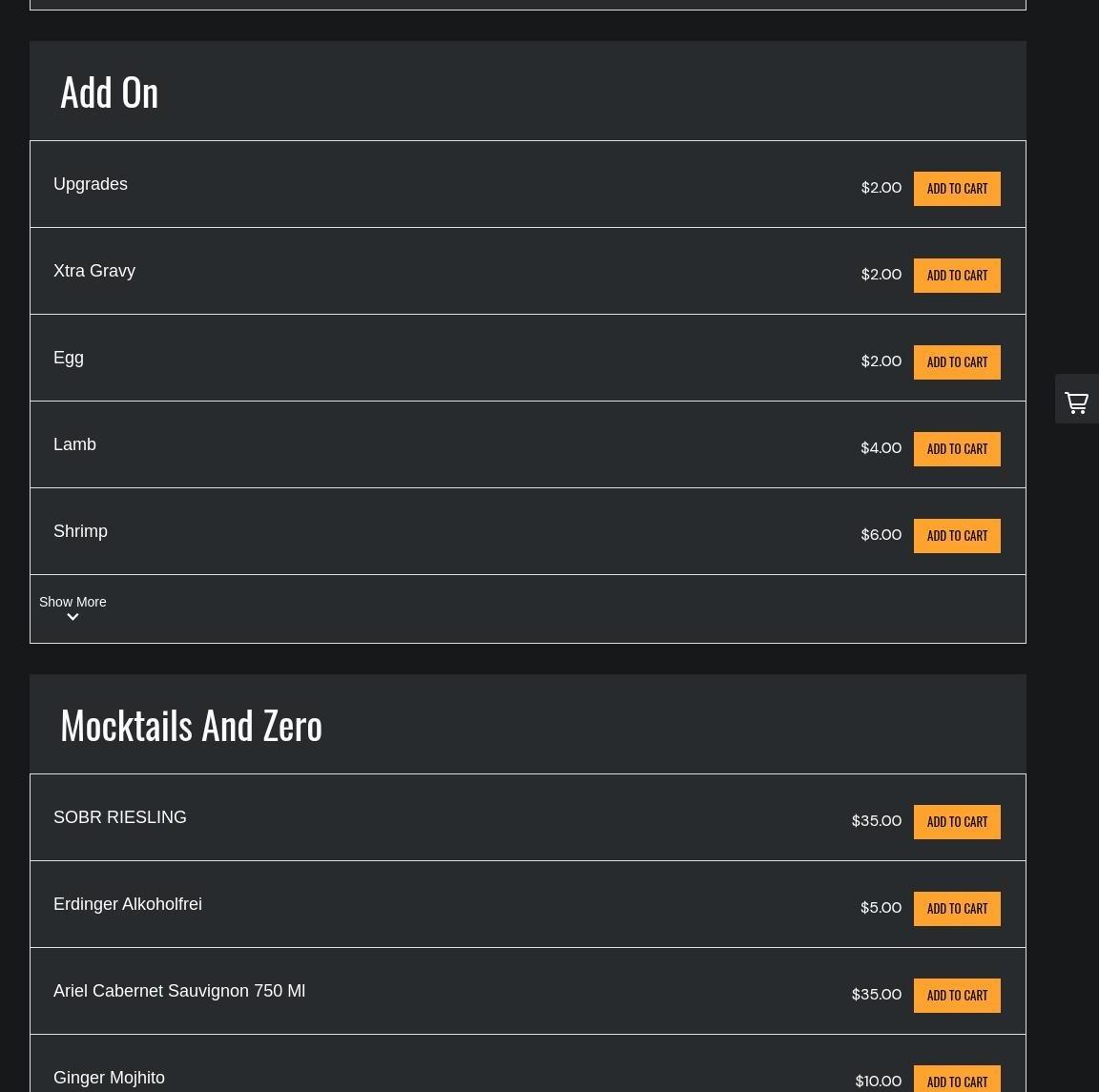This screenshot has width=1099, height=1092.
Task: Click the Erdinger Alkoholfrei item title
Action: tap(128, 904)
